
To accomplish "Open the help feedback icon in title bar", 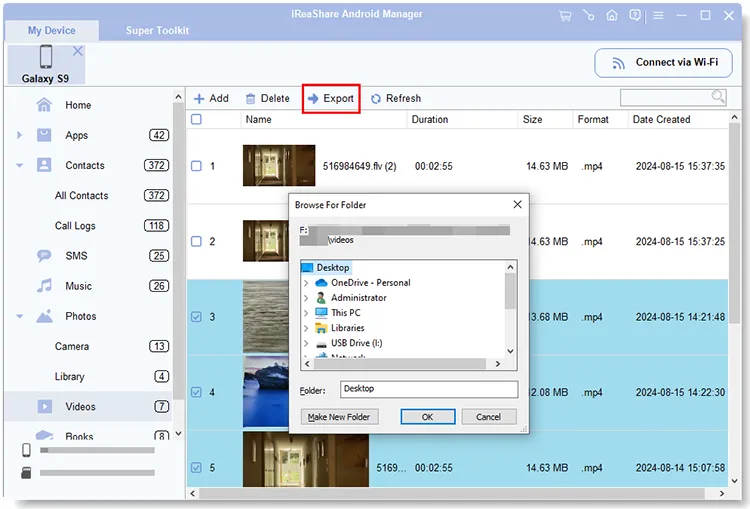I will pos(635,16).
